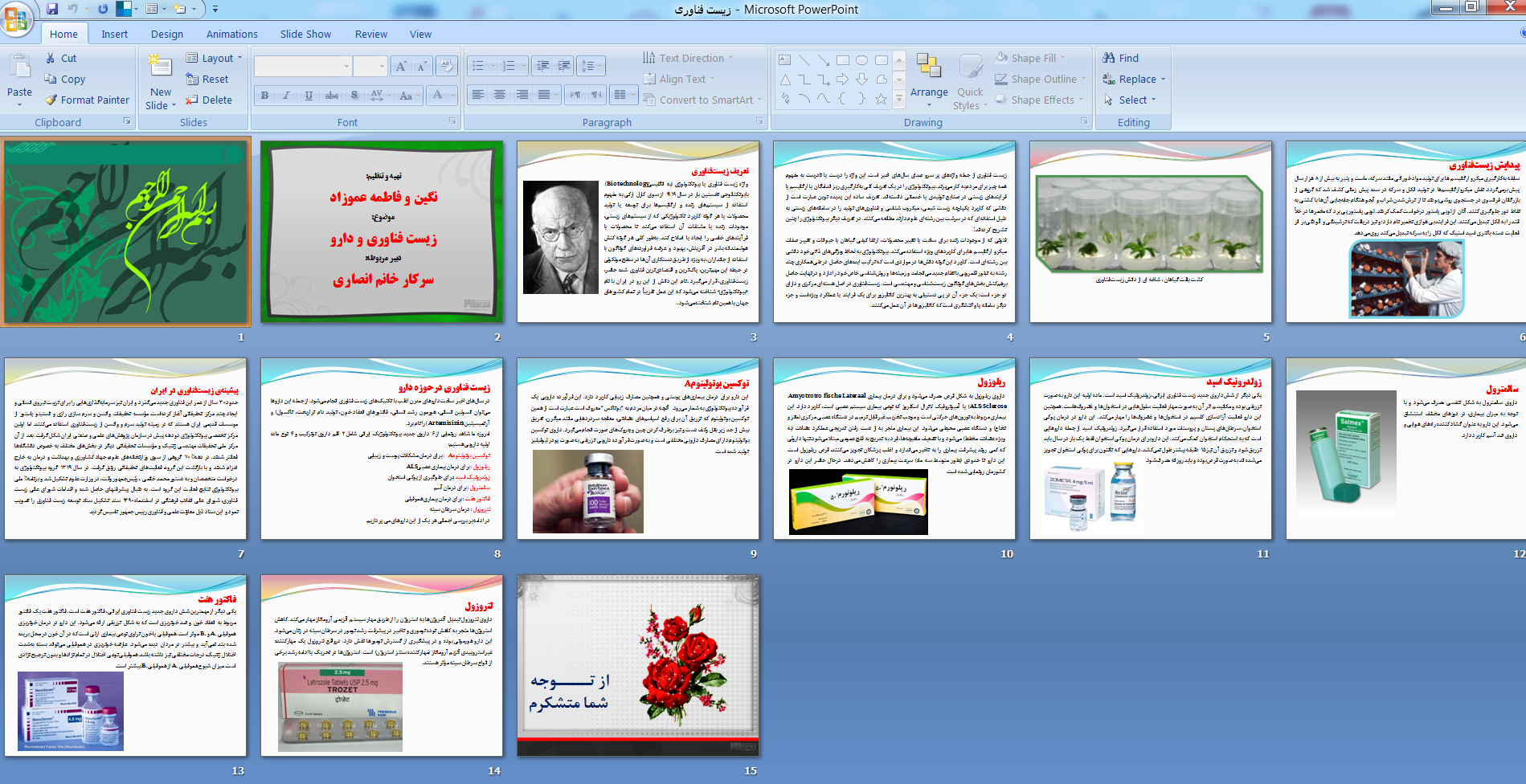This screenshot has height=784, width=1526.
Task: Open the Layout dropdown
Action: (214, 58)
